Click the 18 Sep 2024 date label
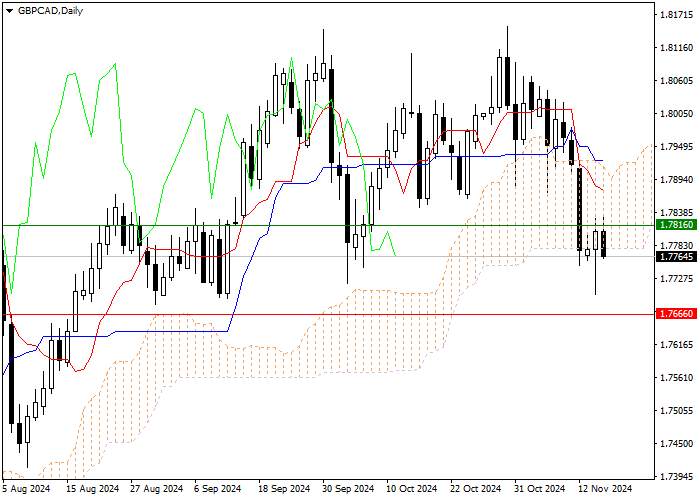 point(285,489)
